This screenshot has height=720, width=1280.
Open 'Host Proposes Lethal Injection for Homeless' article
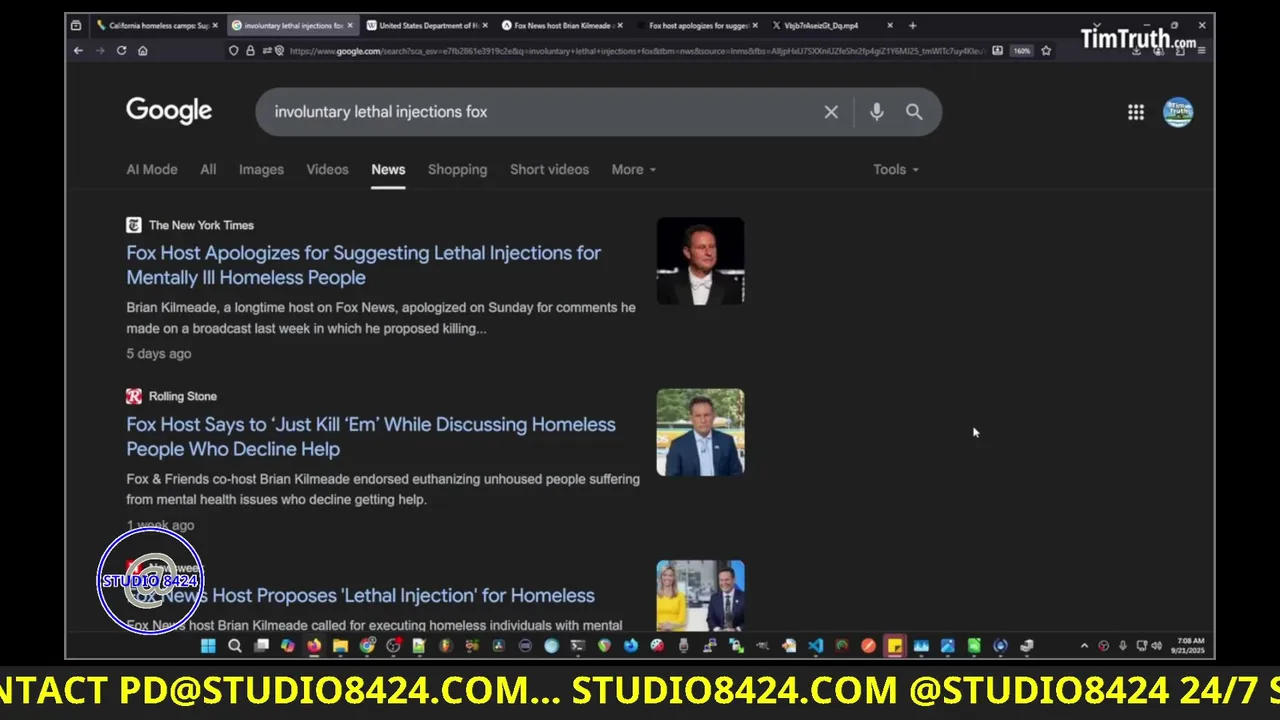(361, 595)
